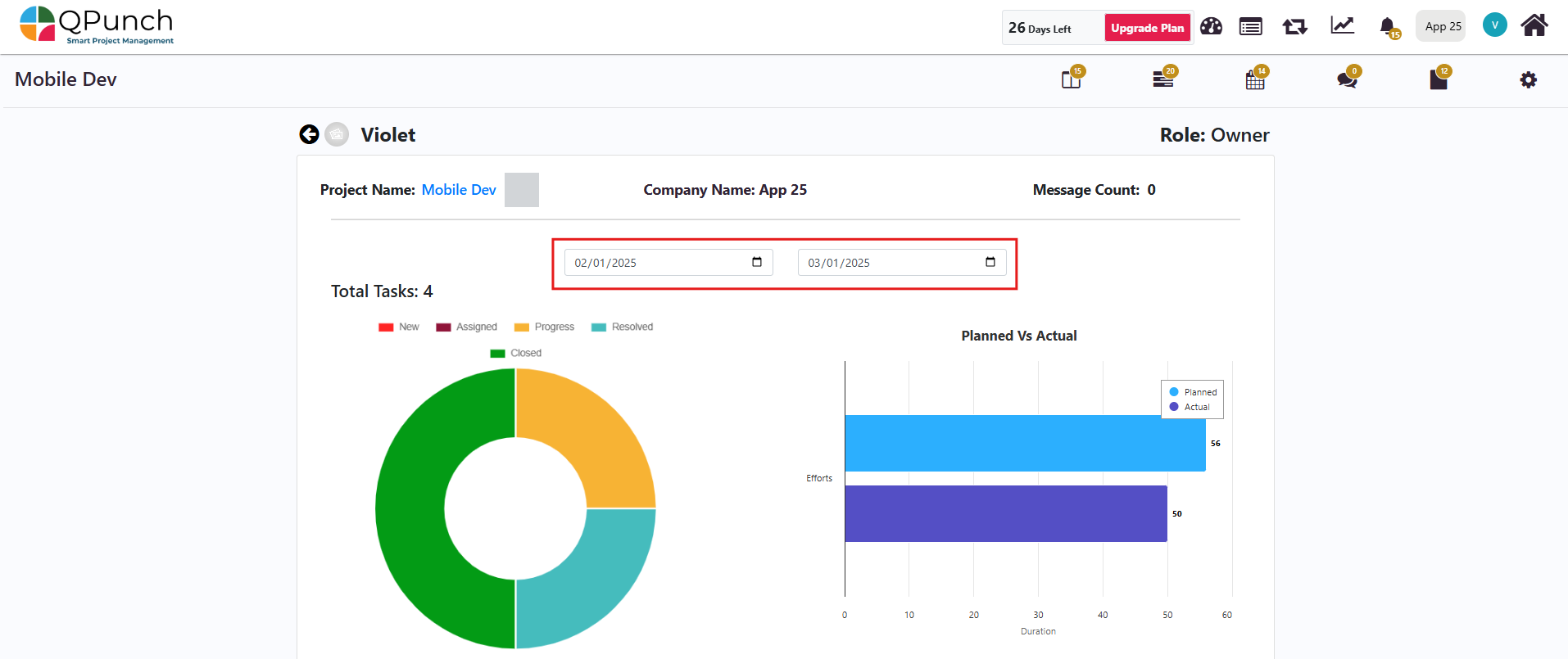Click the 'Total Tasks: 4' text
Viewport: 1568px width, 659px height.
click(x=382, y=291)
